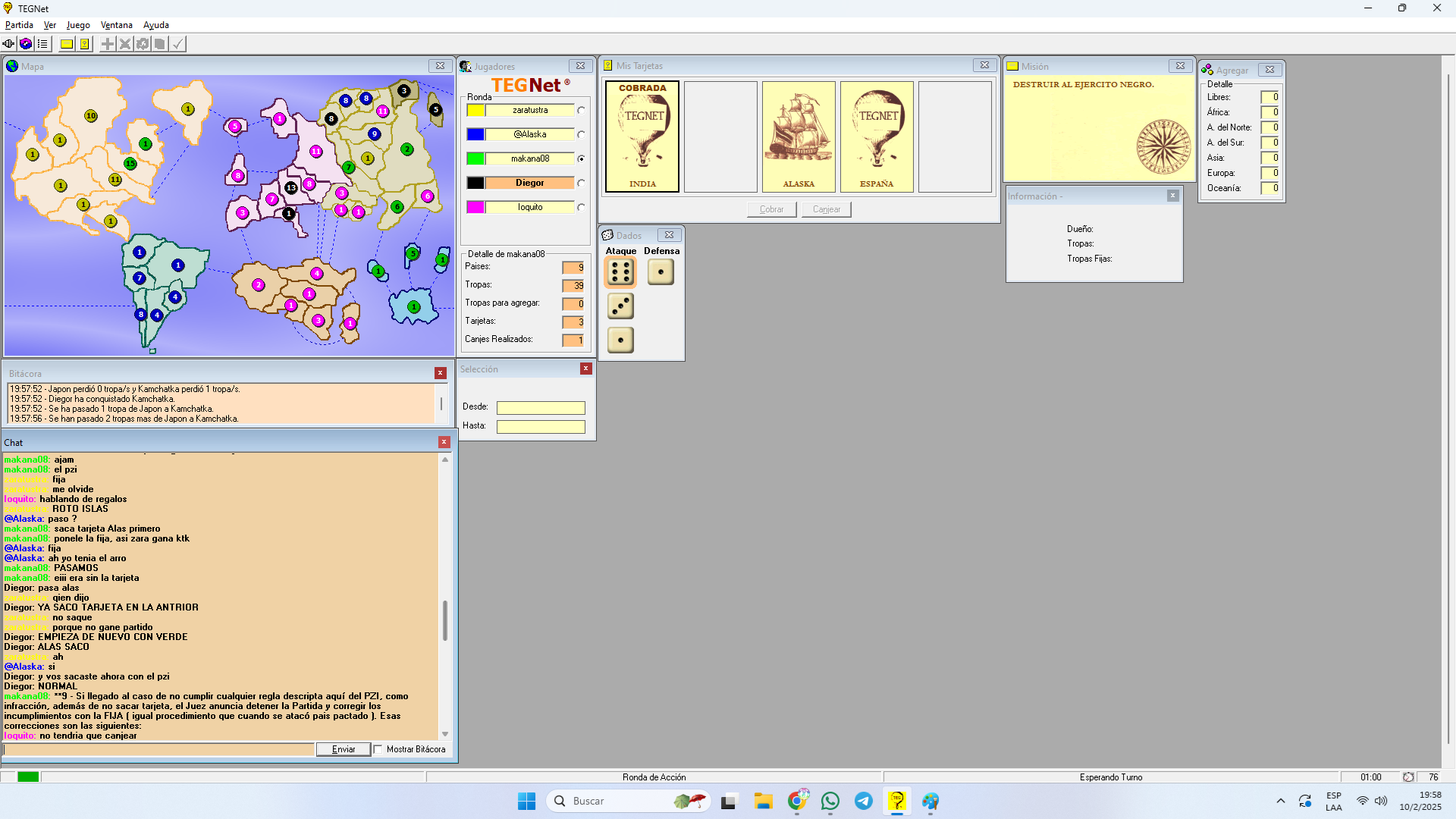Click the Canjear button
Screen dimensions: 1456x819
tap(827, 209)
